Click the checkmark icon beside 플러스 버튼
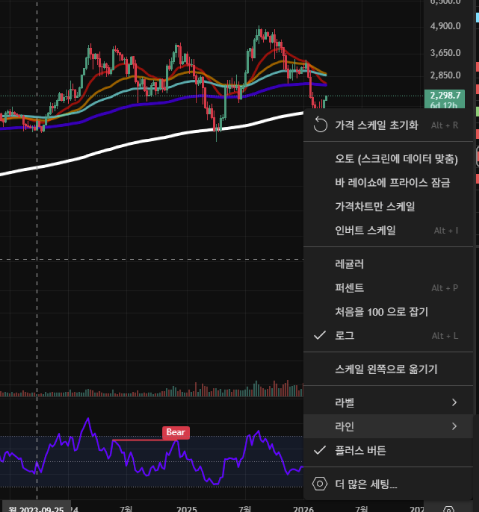This screenshot has width=479, height=512. (x=320, y=450)
